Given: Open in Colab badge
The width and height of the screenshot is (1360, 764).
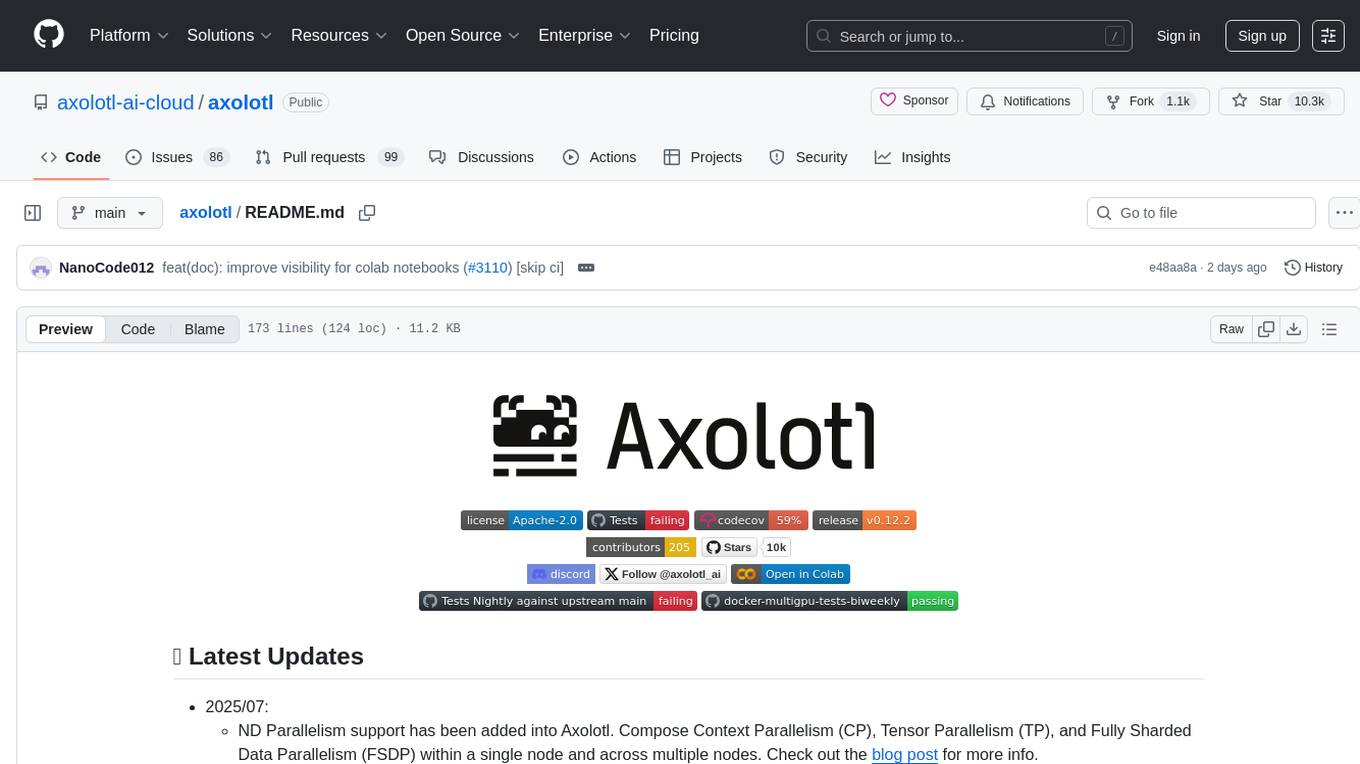Looking at the screenshot, I should pos(790,574).
